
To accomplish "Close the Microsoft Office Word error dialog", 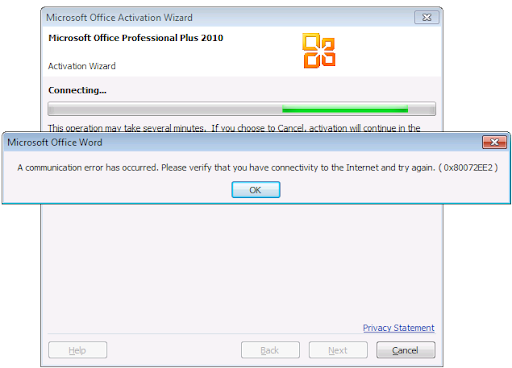I will point(495,142).
